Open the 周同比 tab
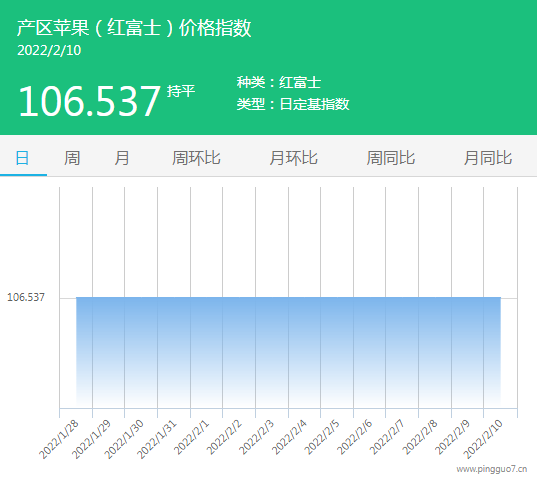 tap(391, 158)
